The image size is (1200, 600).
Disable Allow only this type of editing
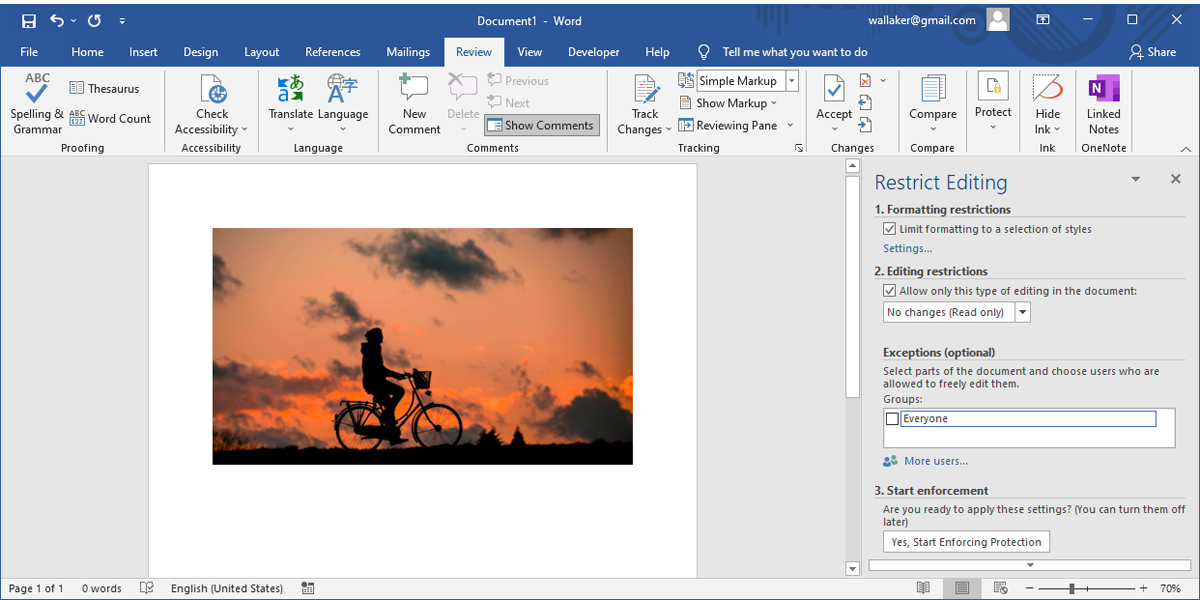pyautogui.click(x=890, y=290)
